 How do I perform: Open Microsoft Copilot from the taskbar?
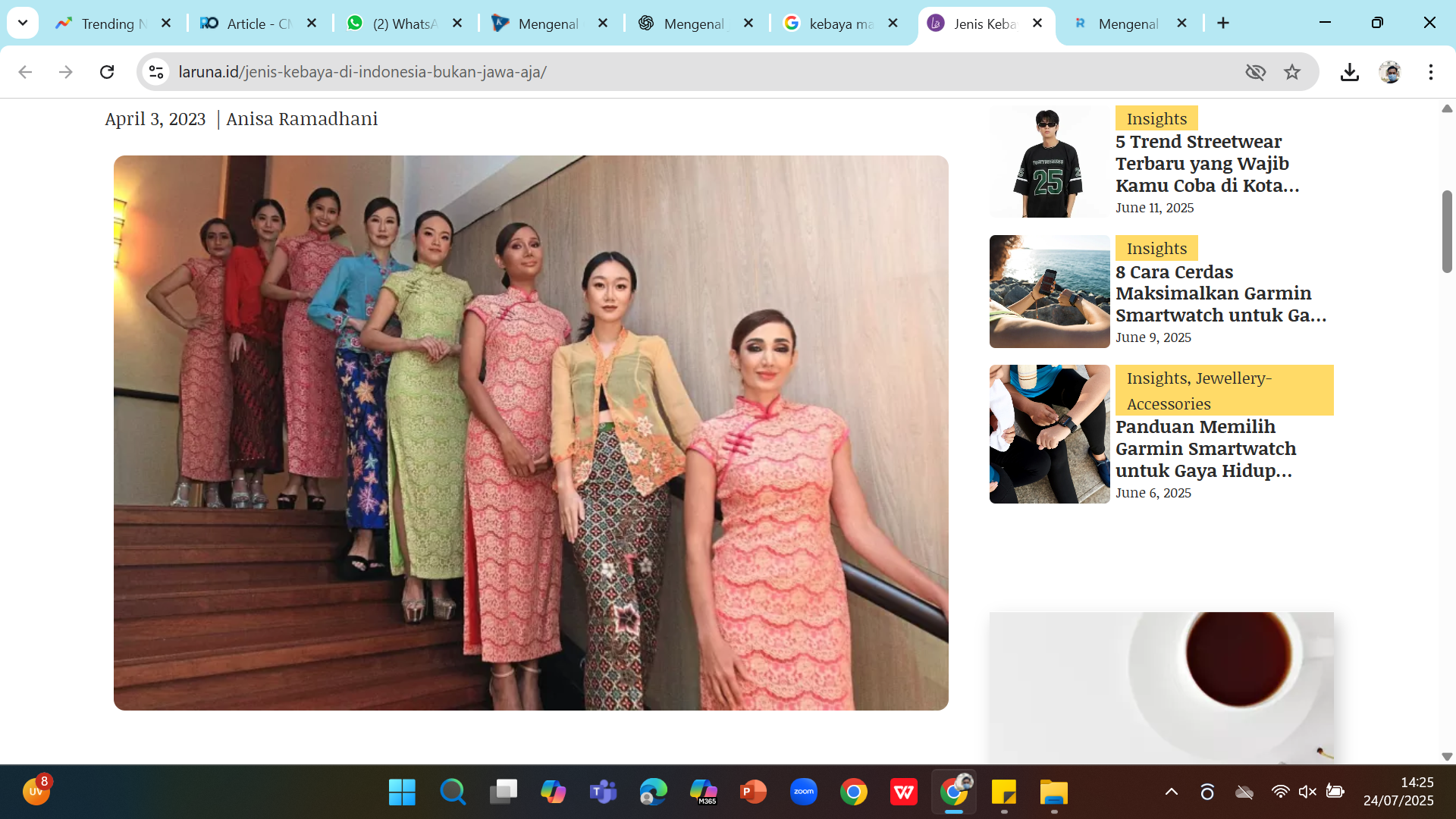[x=552, y=792]
